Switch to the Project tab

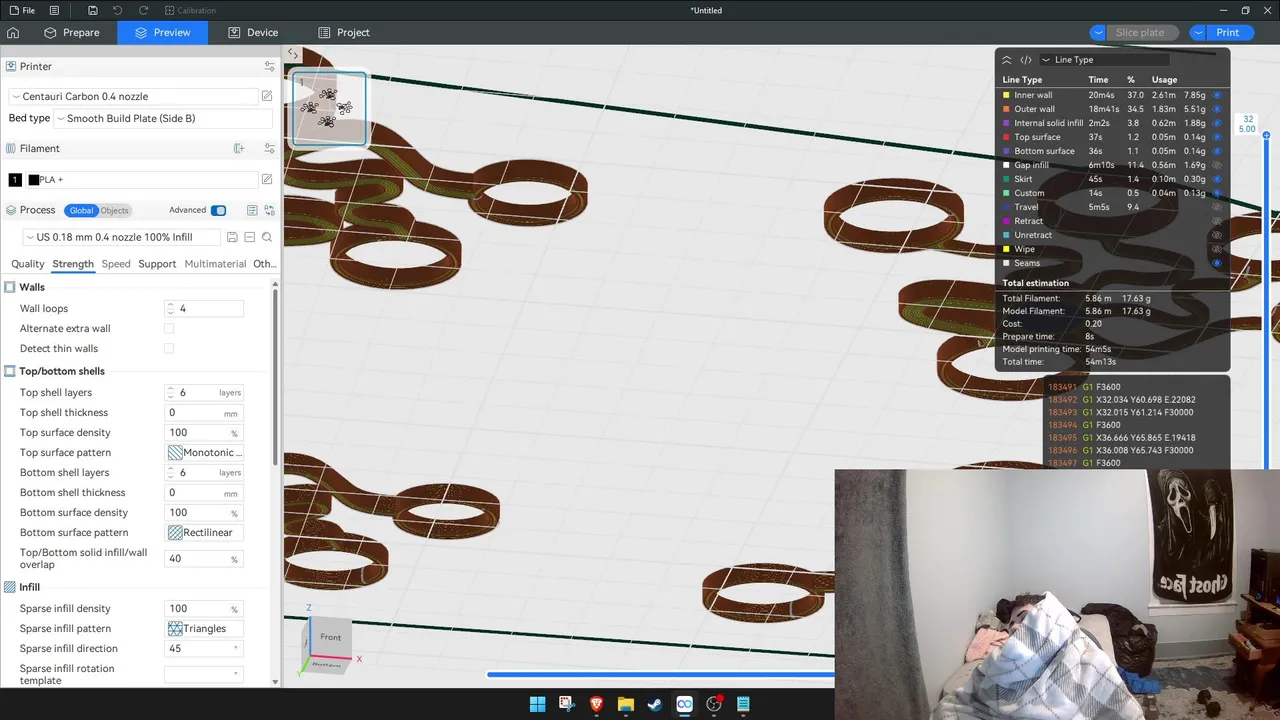click(342, 32)
